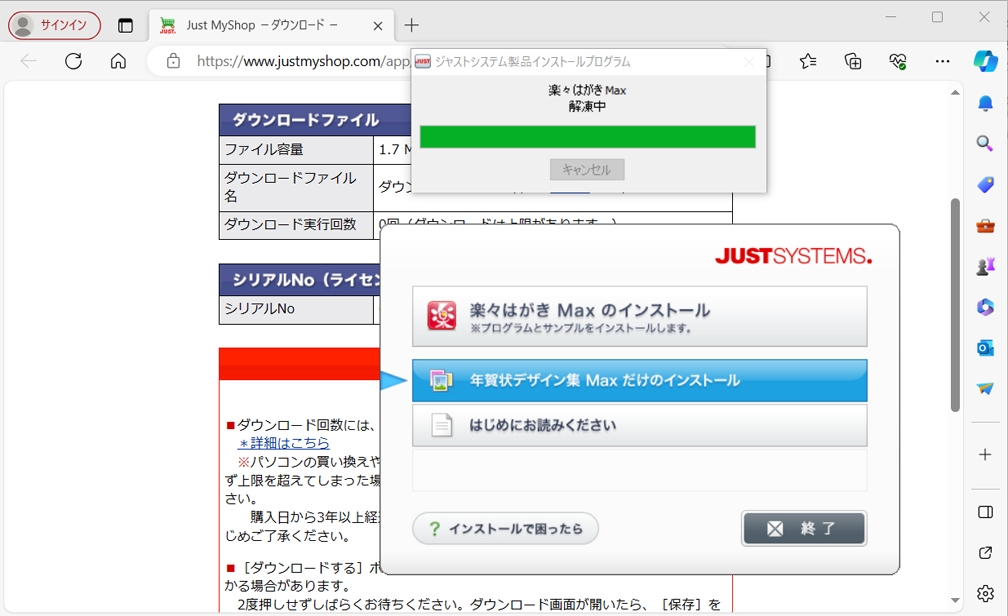The height and width of the screenshot is (616, 1008).
Task: Open Outlook in the sidebar
Action: [986, 348]
